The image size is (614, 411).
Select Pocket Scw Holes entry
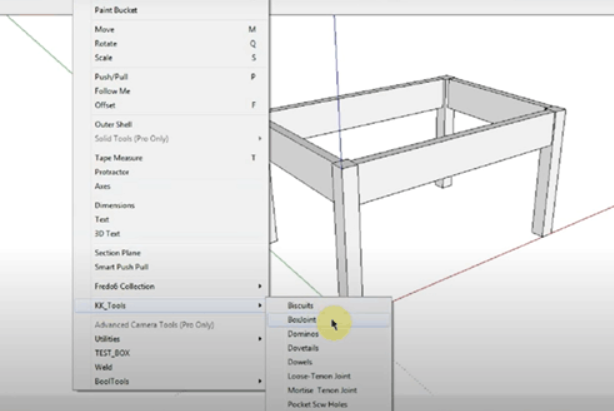click(318, 404)
